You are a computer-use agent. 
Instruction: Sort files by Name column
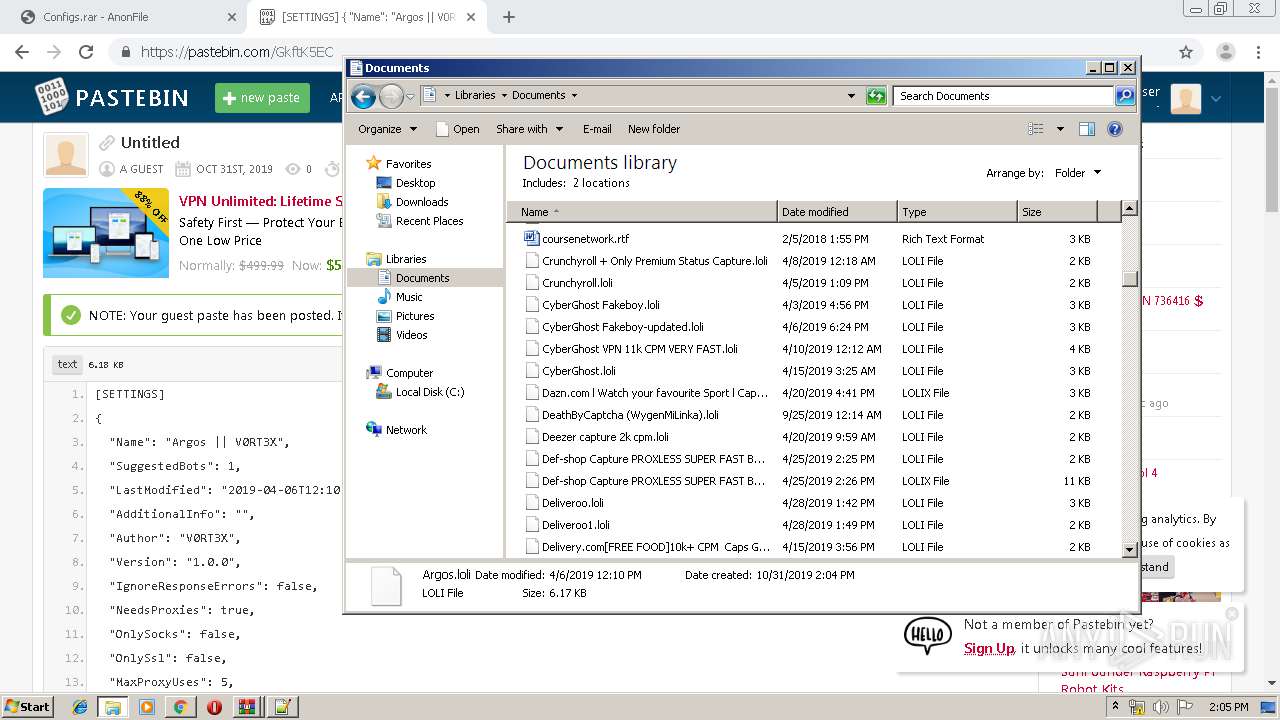(642, 212)
